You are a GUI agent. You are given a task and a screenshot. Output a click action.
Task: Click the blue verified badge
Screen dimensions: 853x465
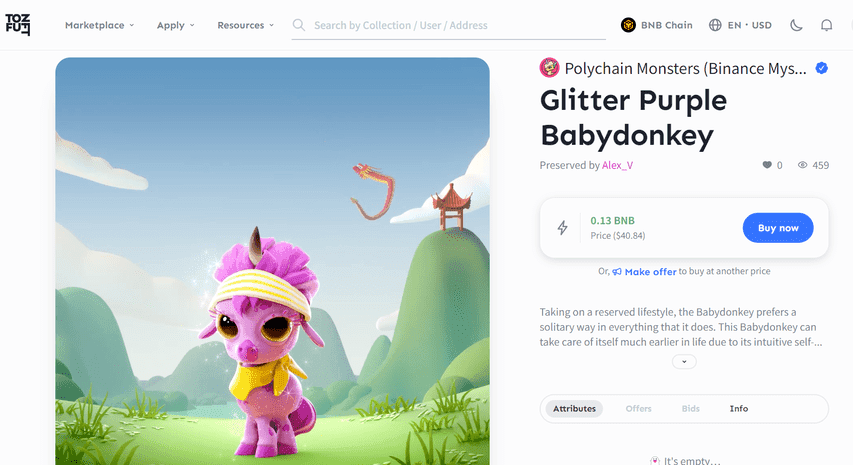click(821, 68)
